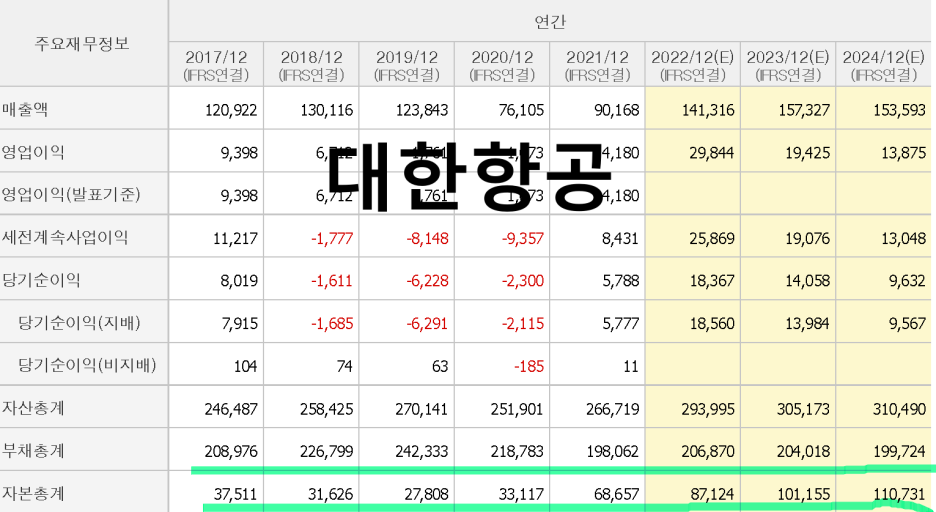This screenshot has height=512, width=936.
Task: Click the 자본총계 row label
Action: (33, 494)
